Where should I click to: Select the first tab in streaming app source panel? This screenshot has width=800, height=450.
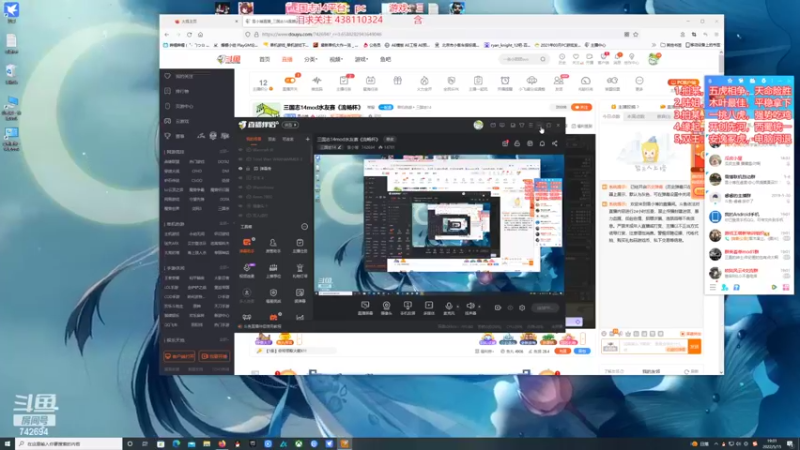[x=254, y=139]
